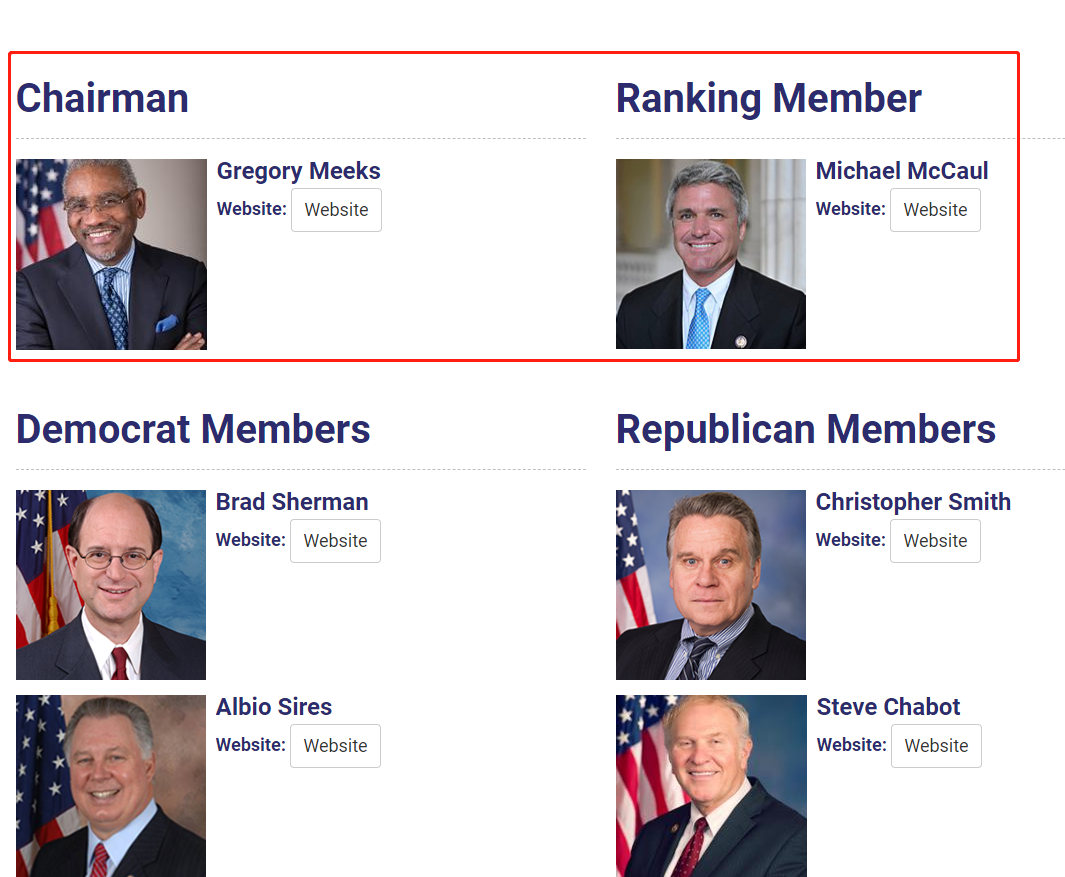The height and width of the screenshot is (877, 1065).
Task: Open the photo next to Albio Sires' name
Action: (111, 786)
